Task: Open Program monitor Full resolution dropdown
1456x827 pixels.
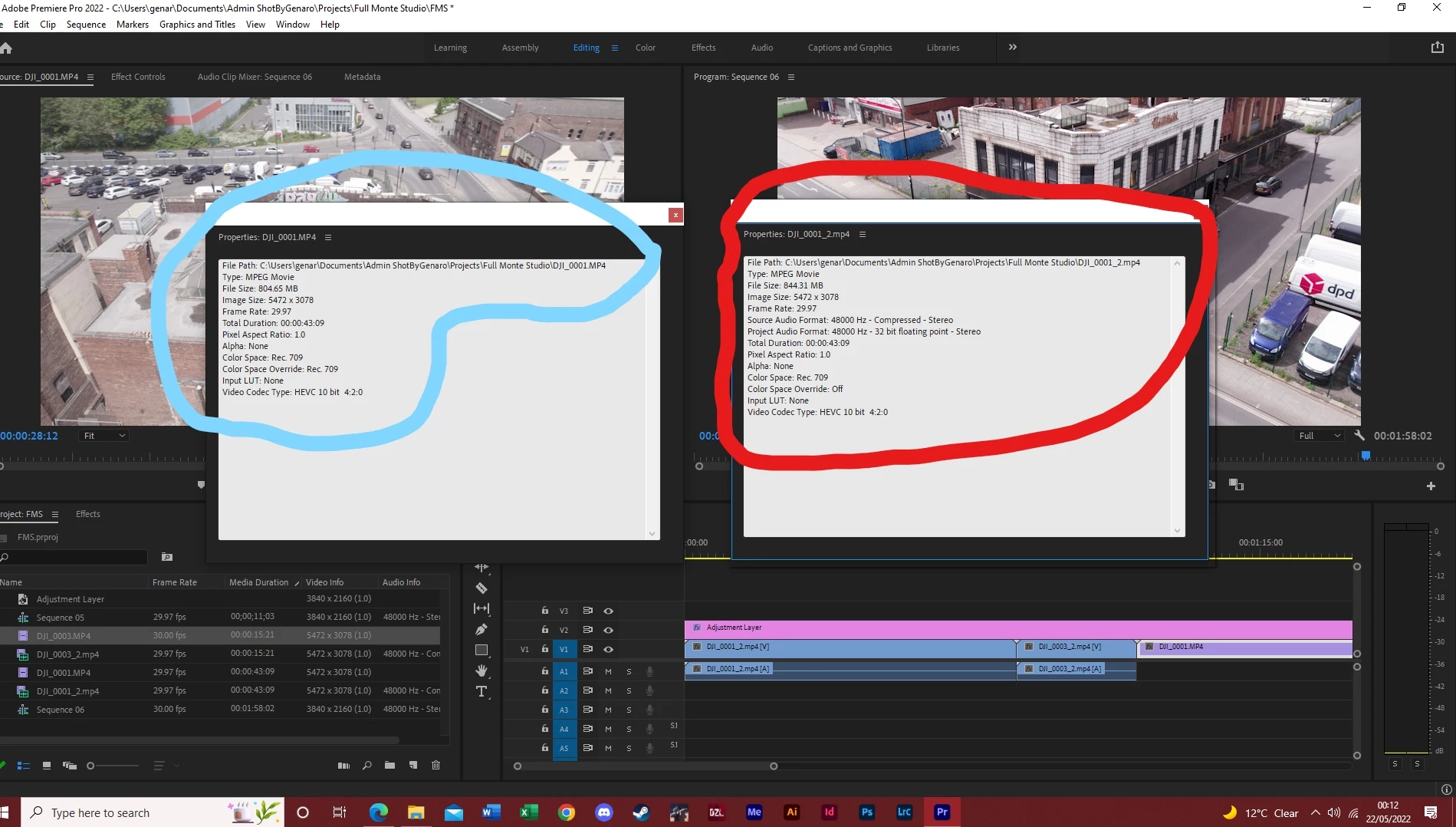Action: (1319, 436)
